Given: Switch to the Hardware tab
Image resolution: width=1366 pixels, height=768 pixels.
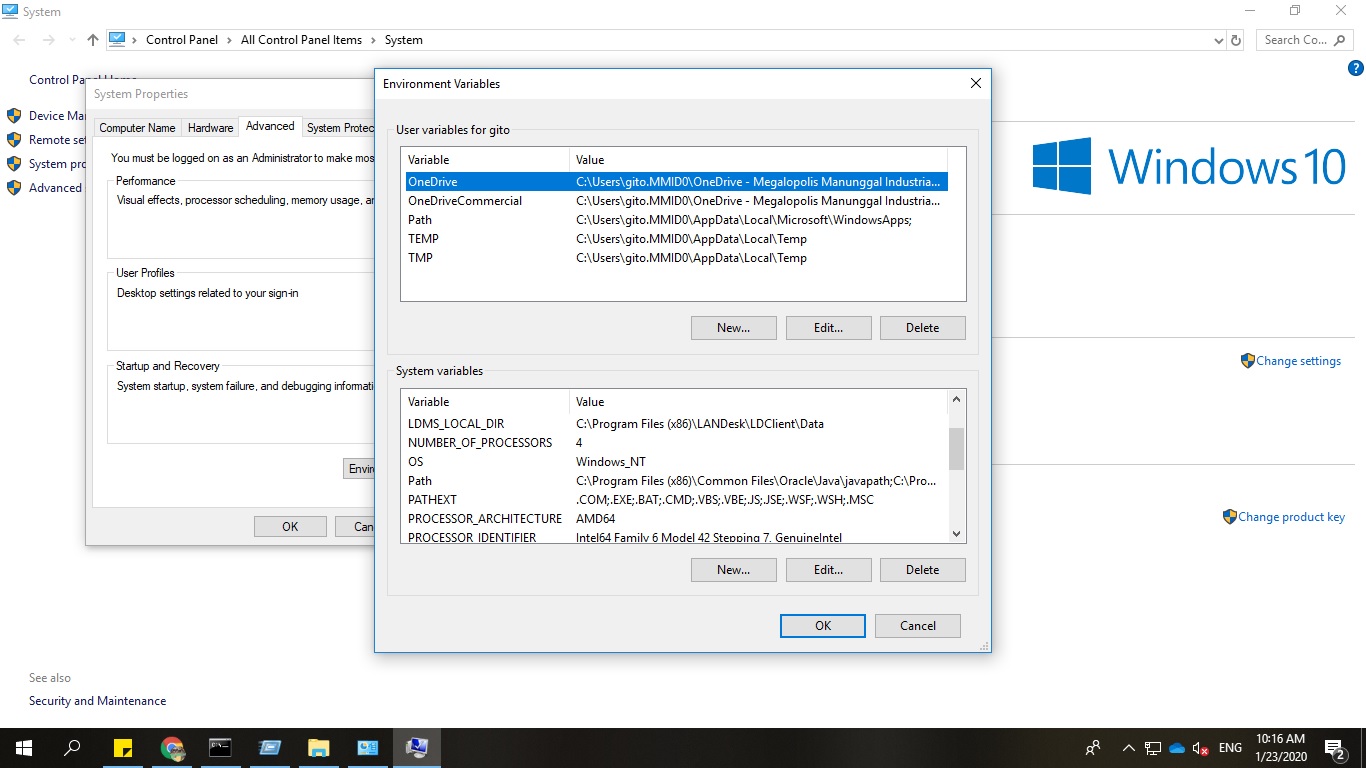Looking at the screenshot, I should coord(211,128).
